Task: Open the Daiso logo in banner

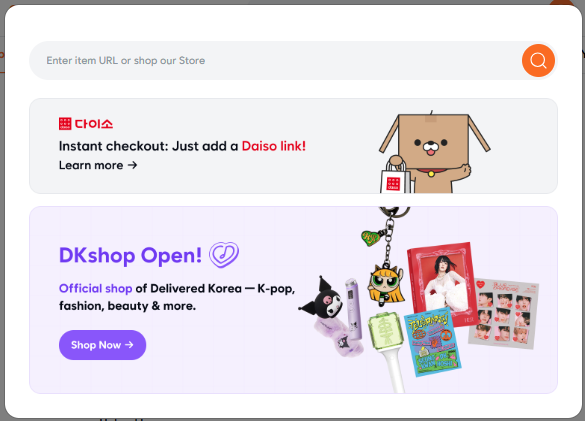Action: [86, 124]
